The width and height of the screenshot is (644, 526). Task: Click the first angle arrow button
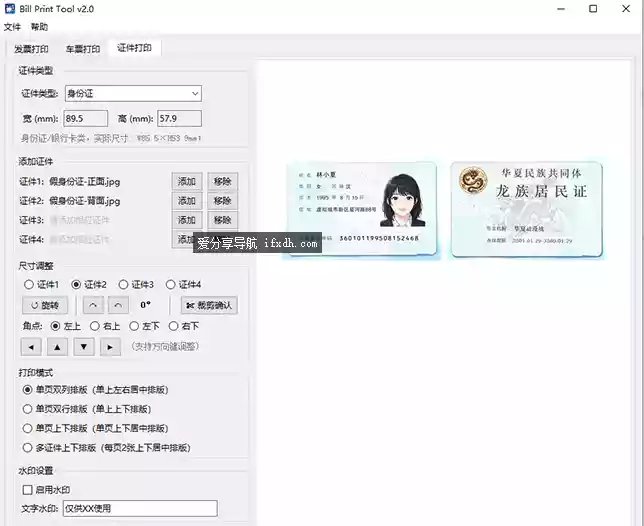[x=93, y=305]
